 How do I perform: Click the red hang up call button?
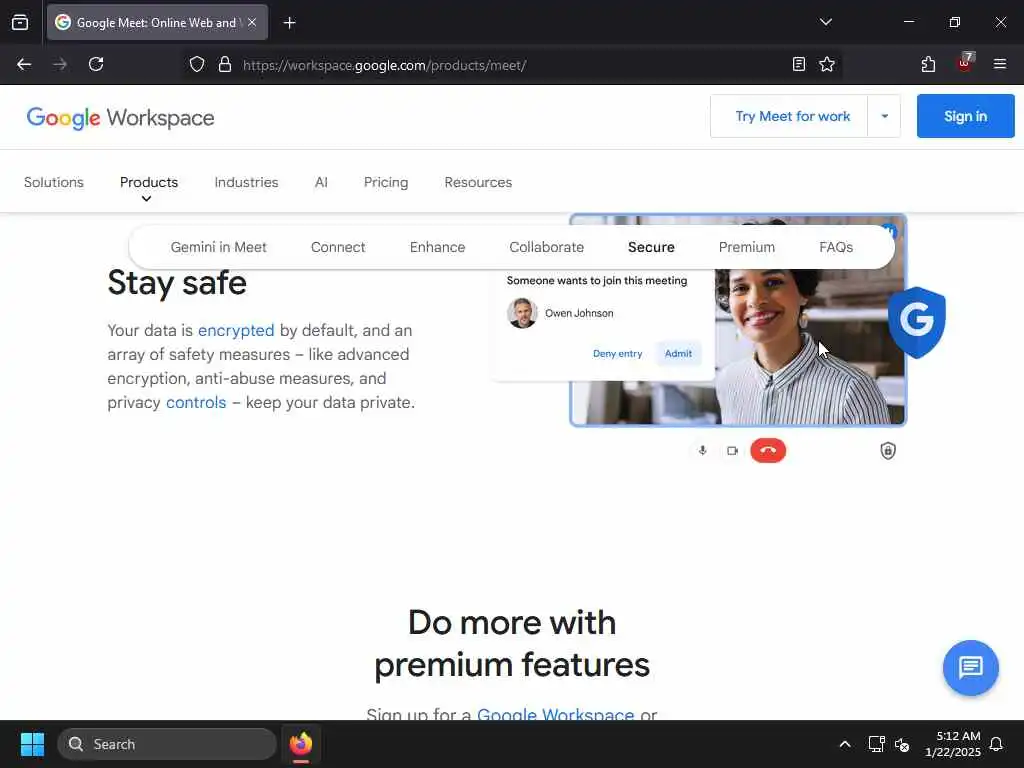click(x=768, y=451)
